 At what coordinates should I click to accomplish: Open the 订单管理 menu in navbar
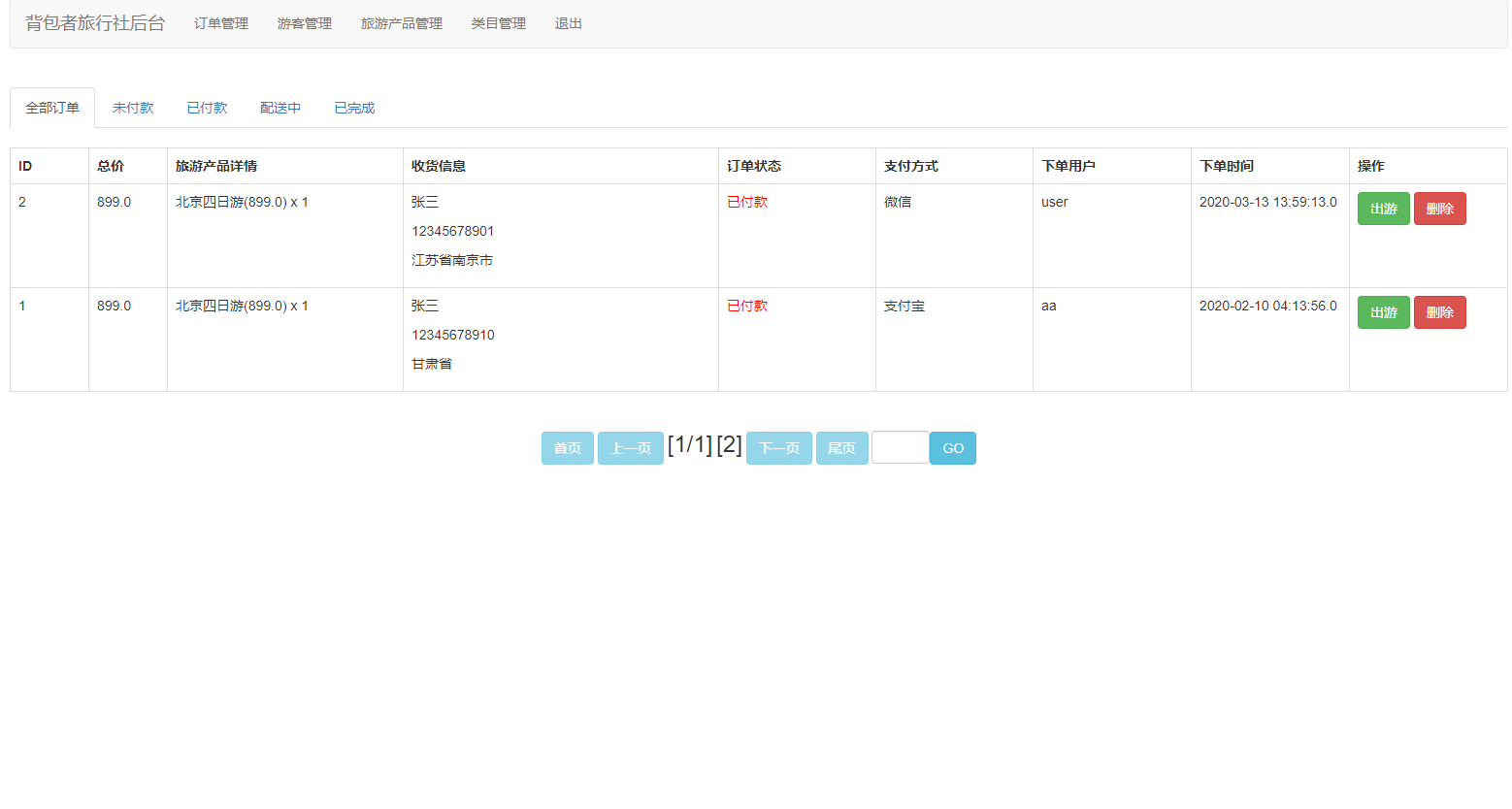(x=220, y=23)
